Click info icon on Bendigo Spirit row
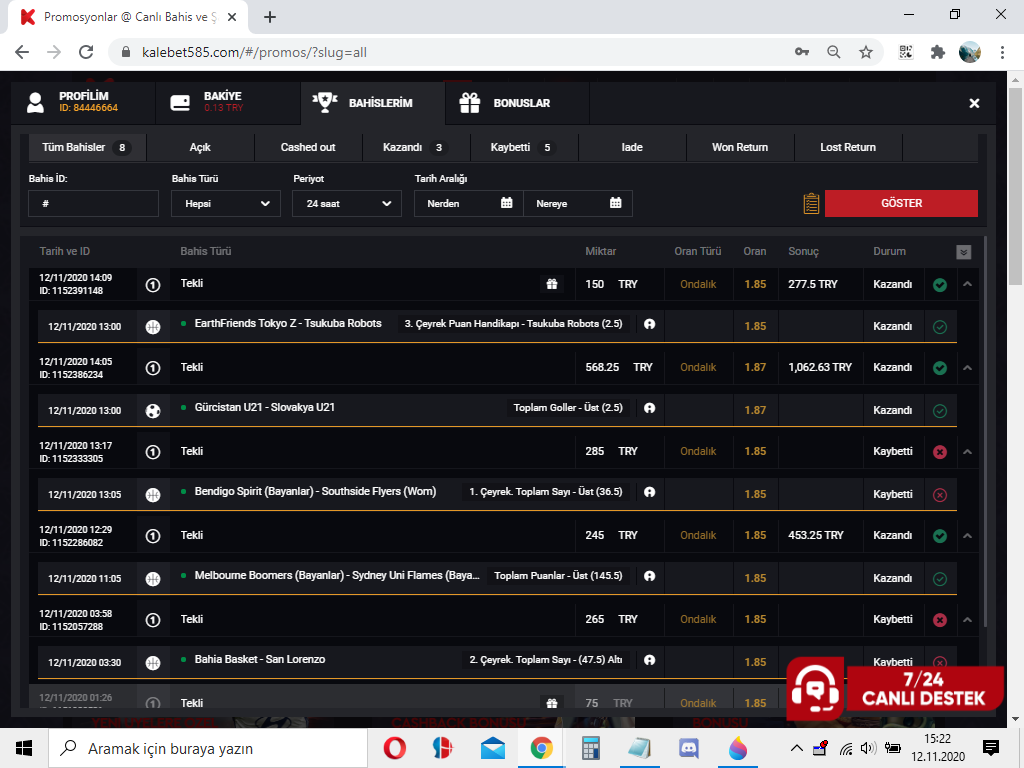This screenshot has width=1024, height=768. (649, 492)
